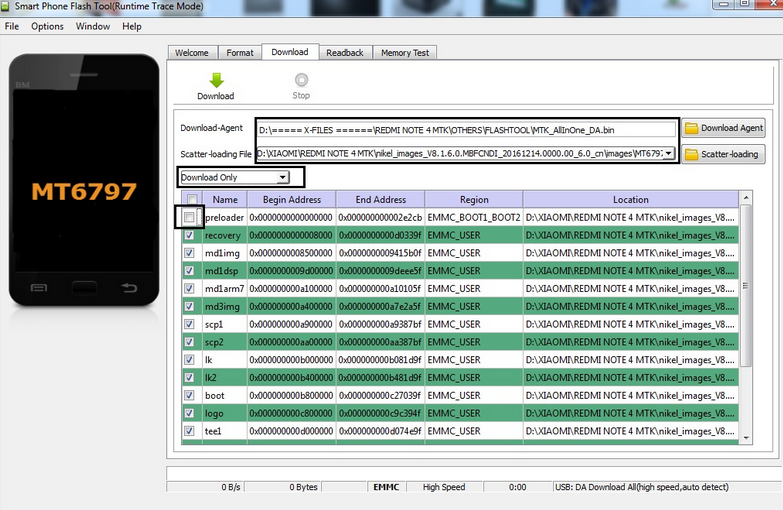Switch to the Readback tab
The image size is (783, 510).
pyautogui.click(x=345, y=52)
